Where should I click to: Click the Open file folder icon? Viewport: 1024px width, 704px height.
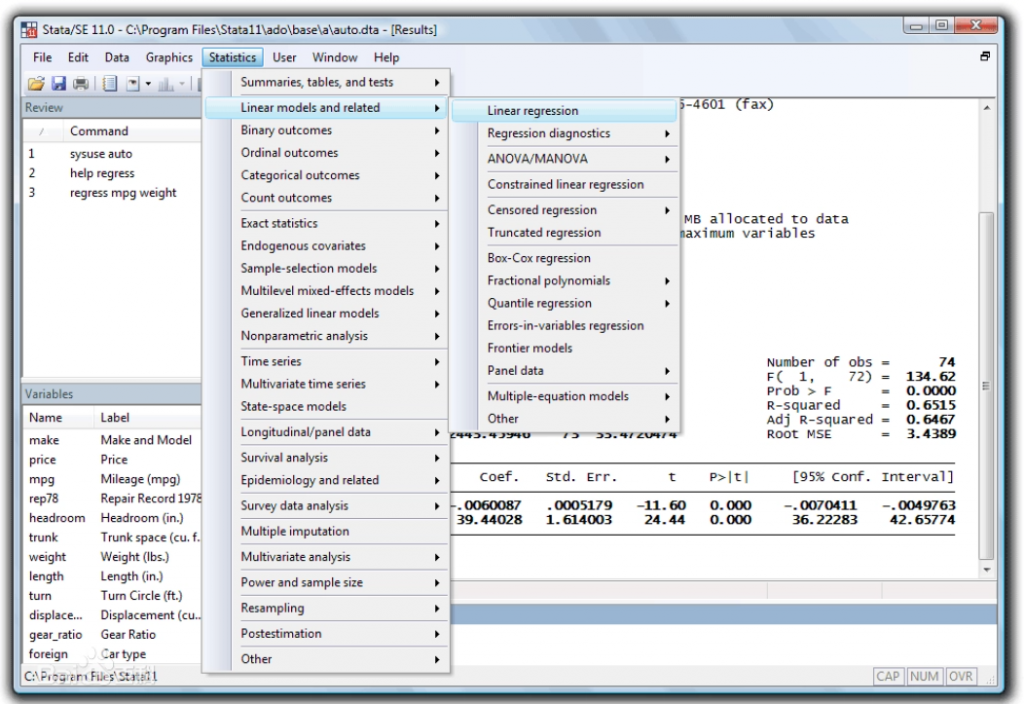point(36,83)
